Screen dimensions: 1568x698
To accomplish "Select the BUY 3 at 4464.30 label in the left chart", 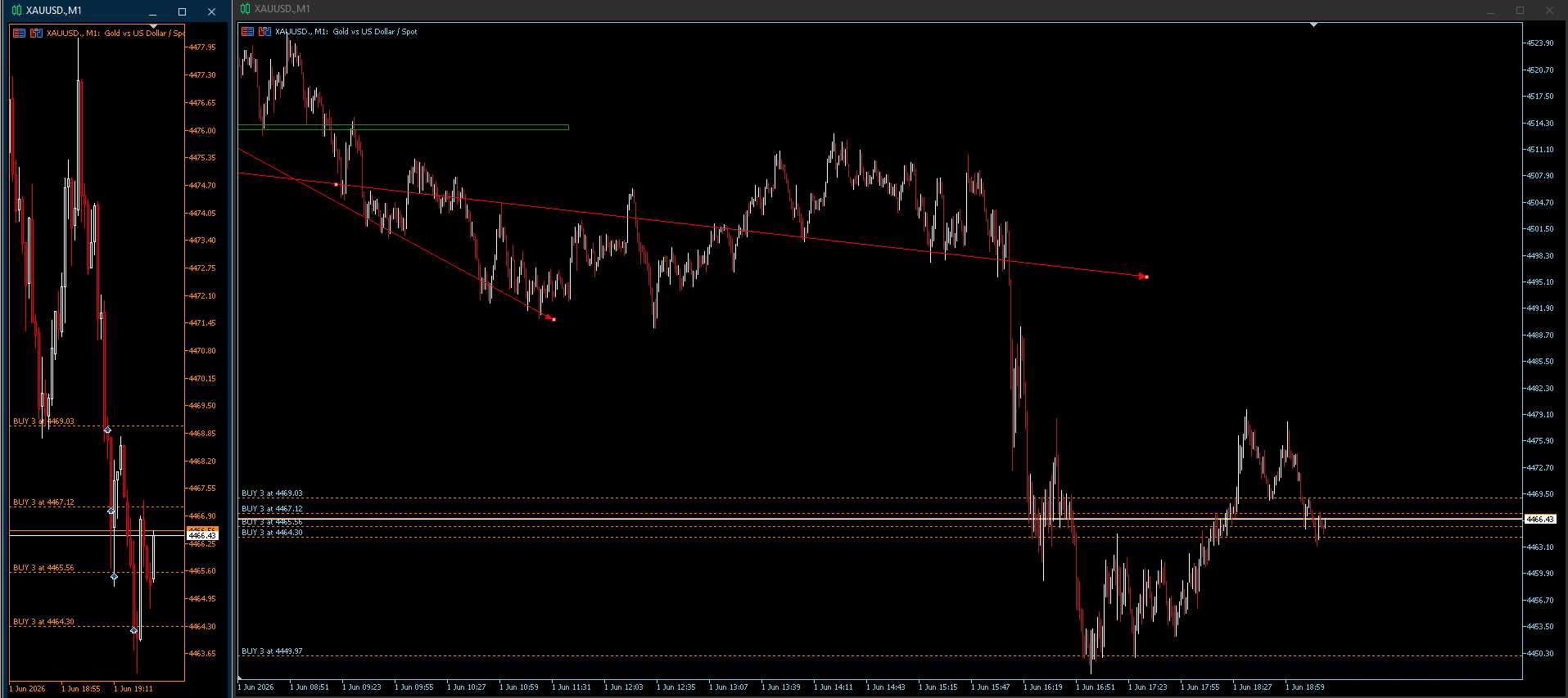I will point(43,622).
